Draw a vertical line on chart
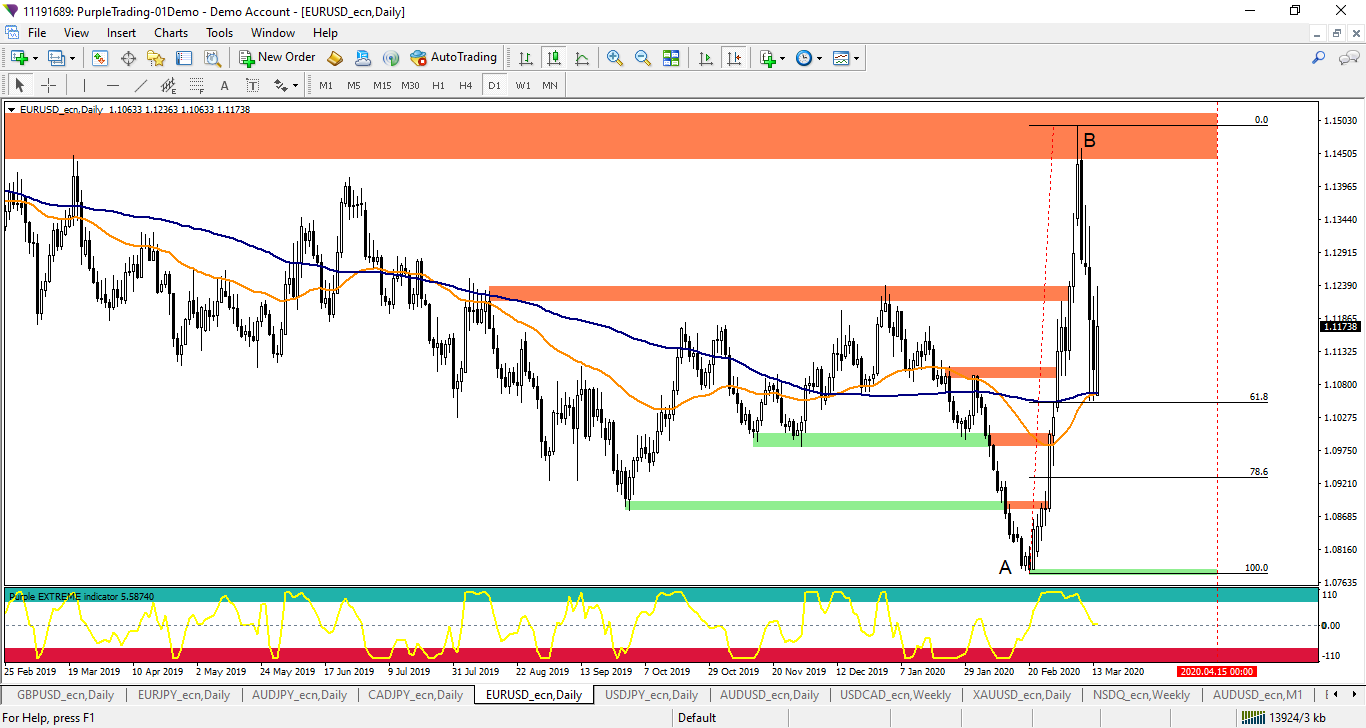 (x=85, y=85)
